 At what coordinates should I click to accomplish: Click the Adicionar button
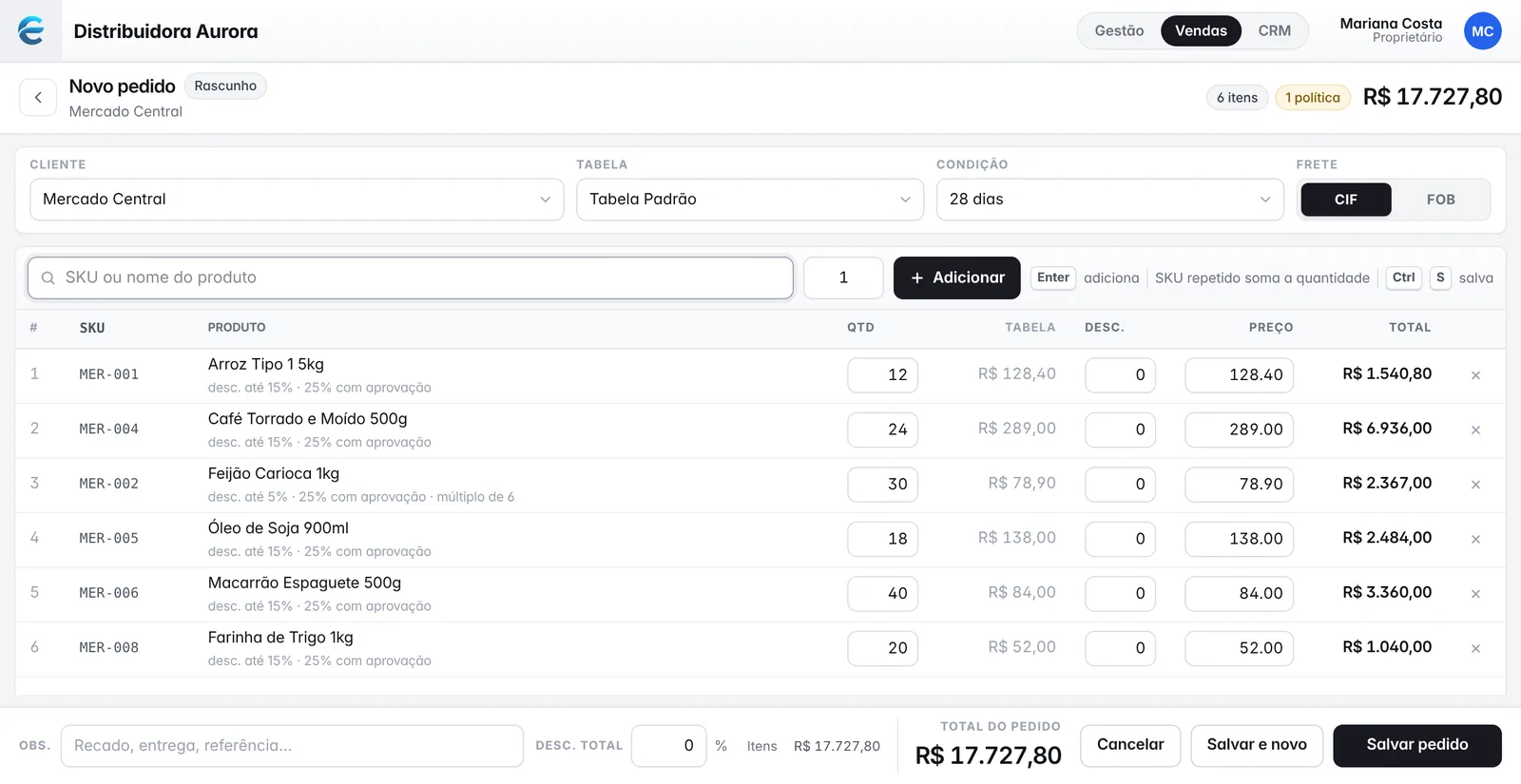(956, 277)
